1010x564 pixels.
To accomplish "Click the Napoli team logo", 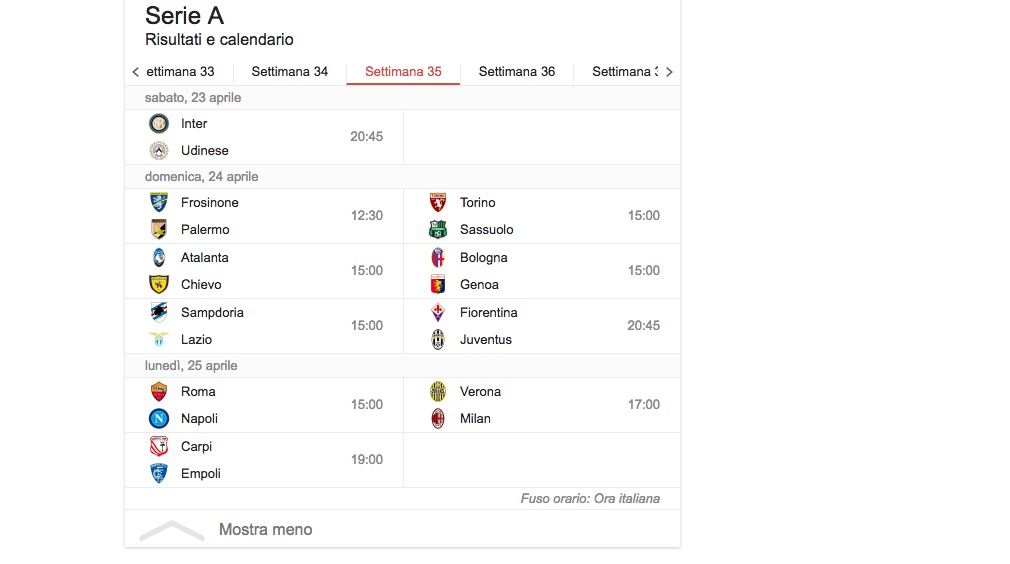I will click(x=158, y=418).
